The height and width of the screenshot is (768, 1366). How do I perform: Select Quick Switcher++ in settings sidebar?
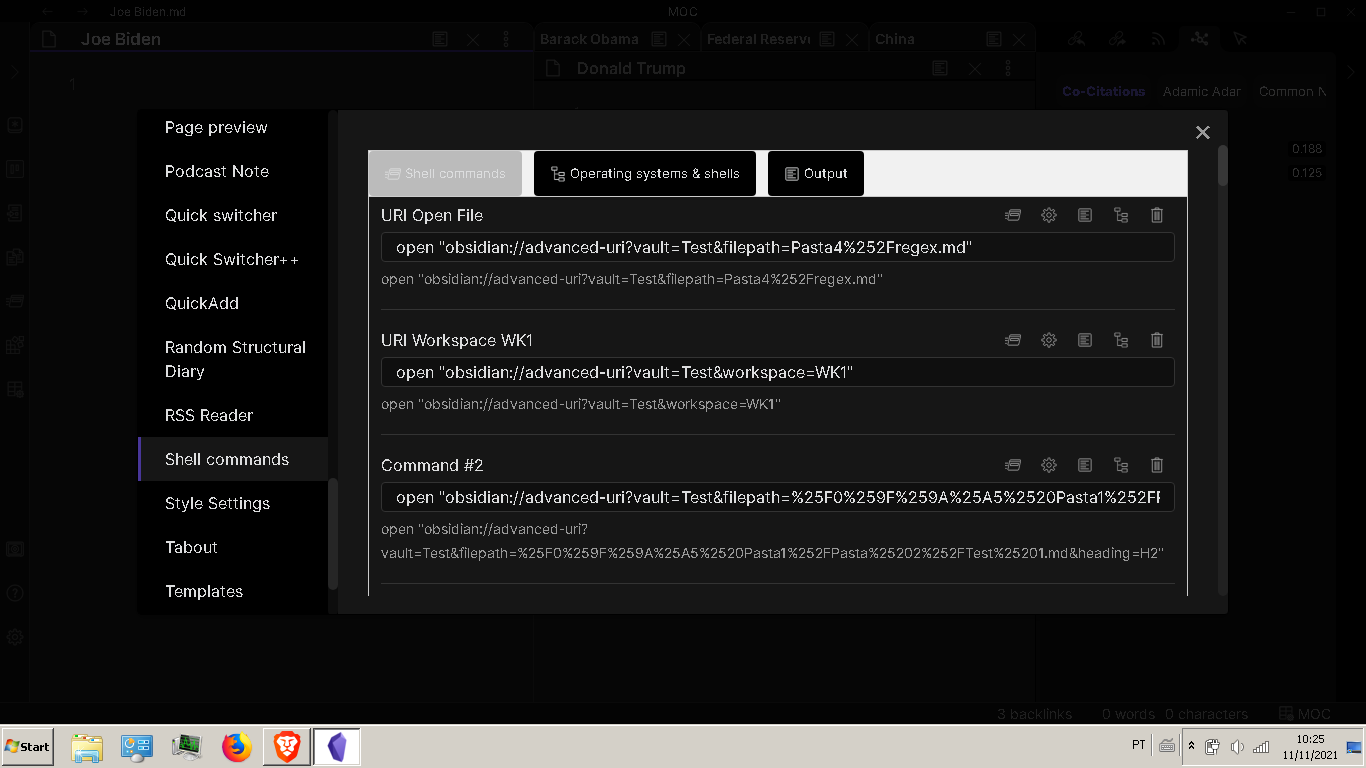233,260
